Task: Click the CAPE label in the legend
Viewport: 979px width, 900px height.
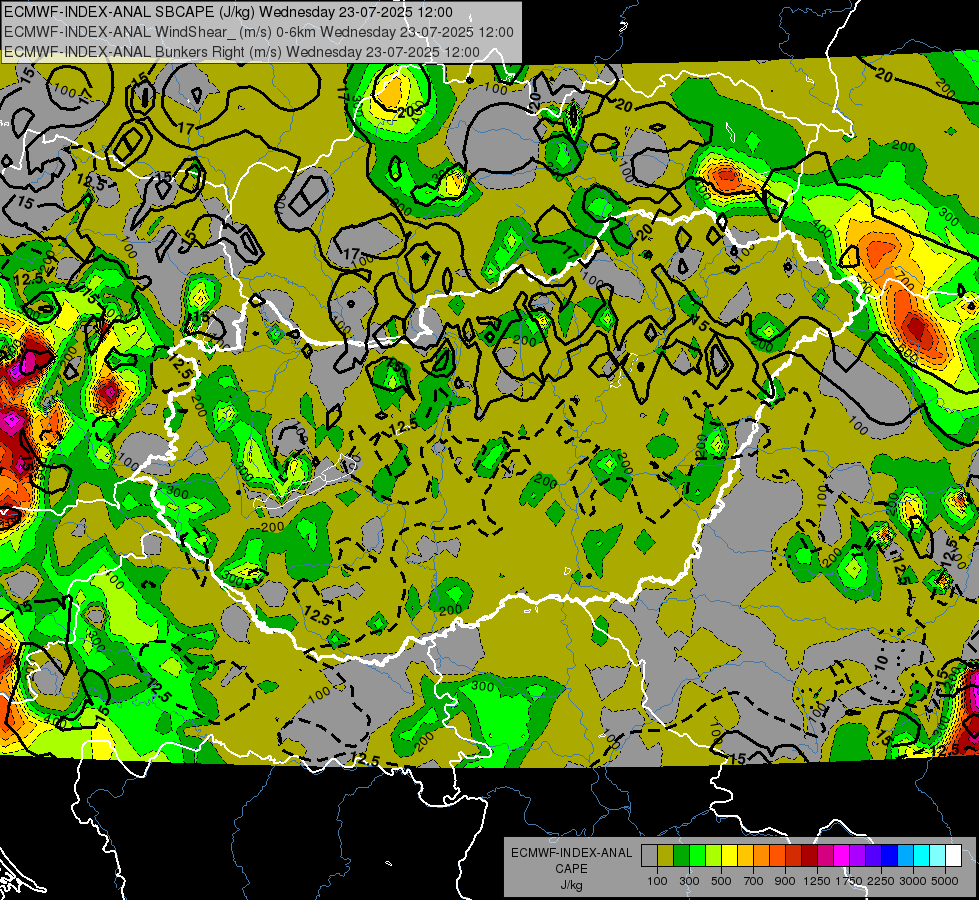Action: (x=571, y=868)
